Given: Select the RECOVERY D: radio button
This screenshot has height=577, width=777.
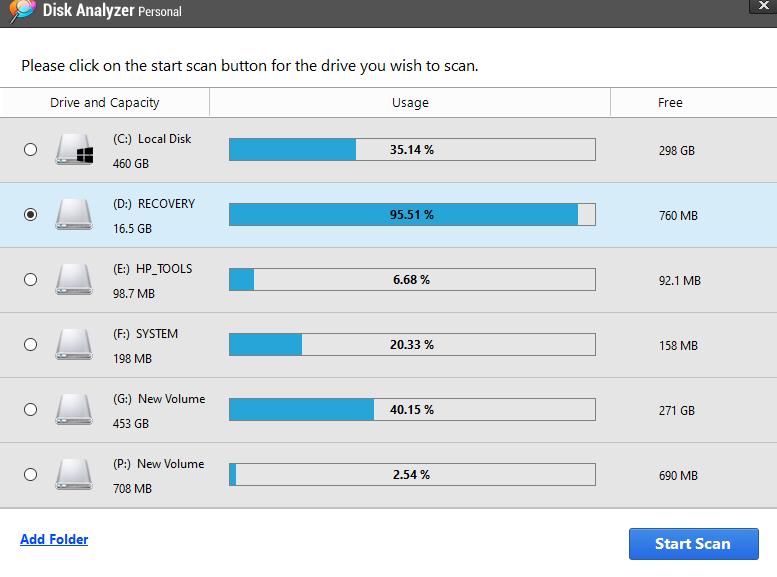Looking at the screenshot, I should coord(30,215).
